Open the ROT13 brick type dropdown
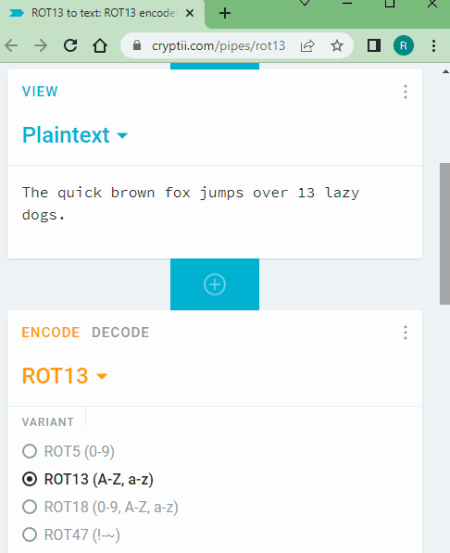Viewport: 450px width, 553px height. [x=65, y=376]
